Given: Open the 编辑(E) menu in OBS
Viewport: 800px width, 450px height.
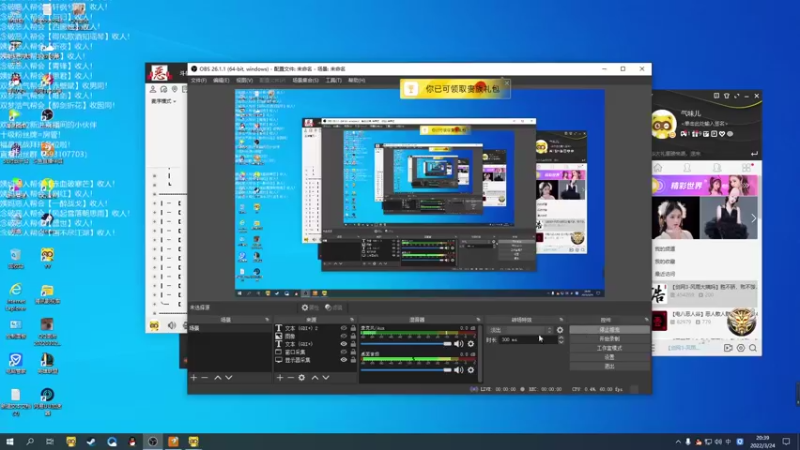Looking at the screenshot, I should 221,80.
